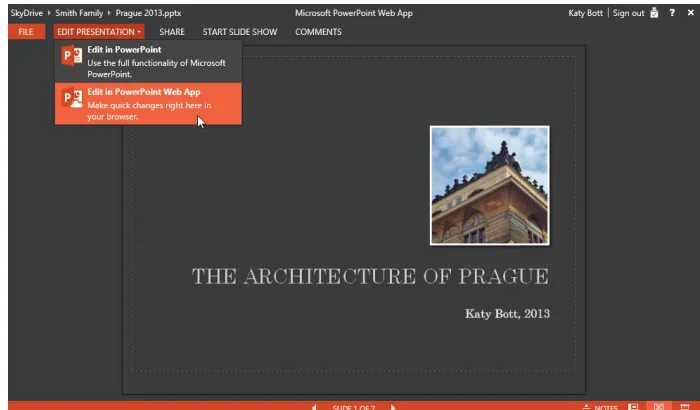Choose Edit in PowerPoint desktop option
700x410 pixels.
148,62
